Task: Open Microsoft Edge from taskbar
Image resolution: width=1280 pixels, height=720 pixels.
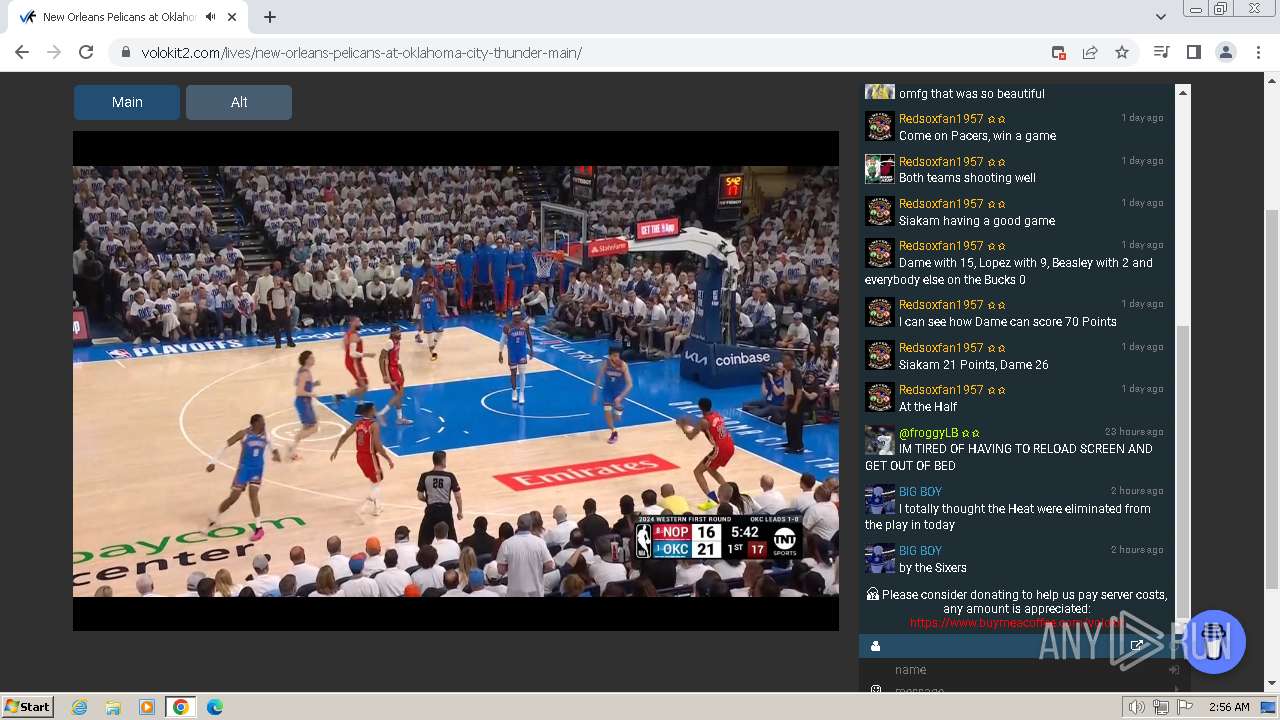Action: (x=215, y=707)
